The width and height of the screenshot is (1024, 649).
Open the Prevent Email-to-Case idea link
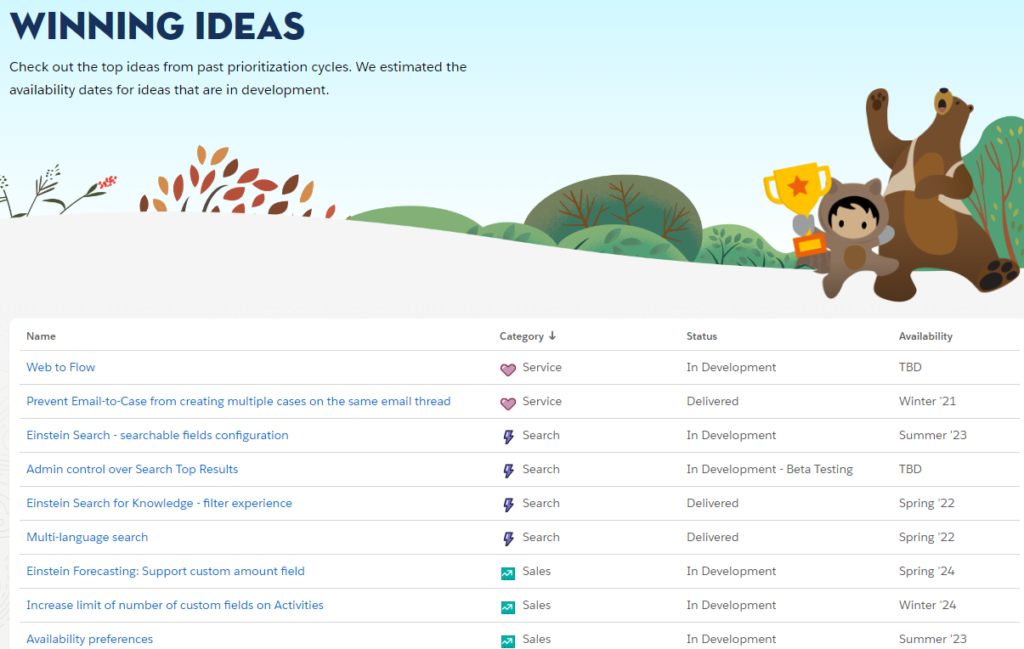pos(238,401)
